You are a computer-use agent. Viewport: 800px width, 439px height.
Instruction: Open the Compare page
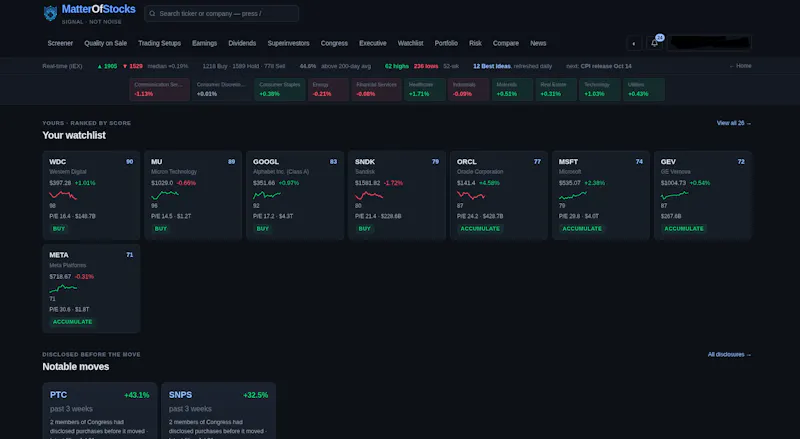[x=506, y=43]
